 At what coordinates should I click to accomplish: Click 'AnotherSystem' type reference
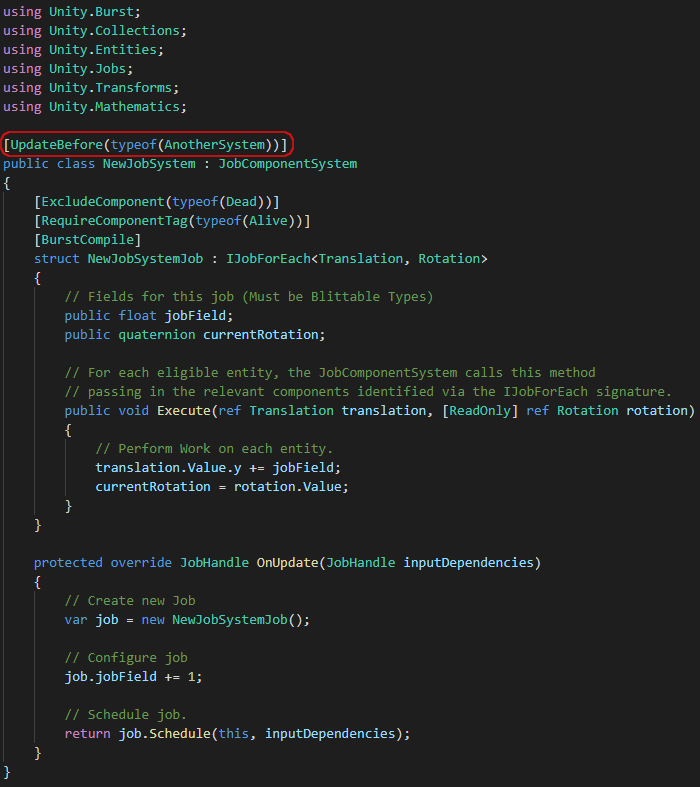[x=215, y=145]
